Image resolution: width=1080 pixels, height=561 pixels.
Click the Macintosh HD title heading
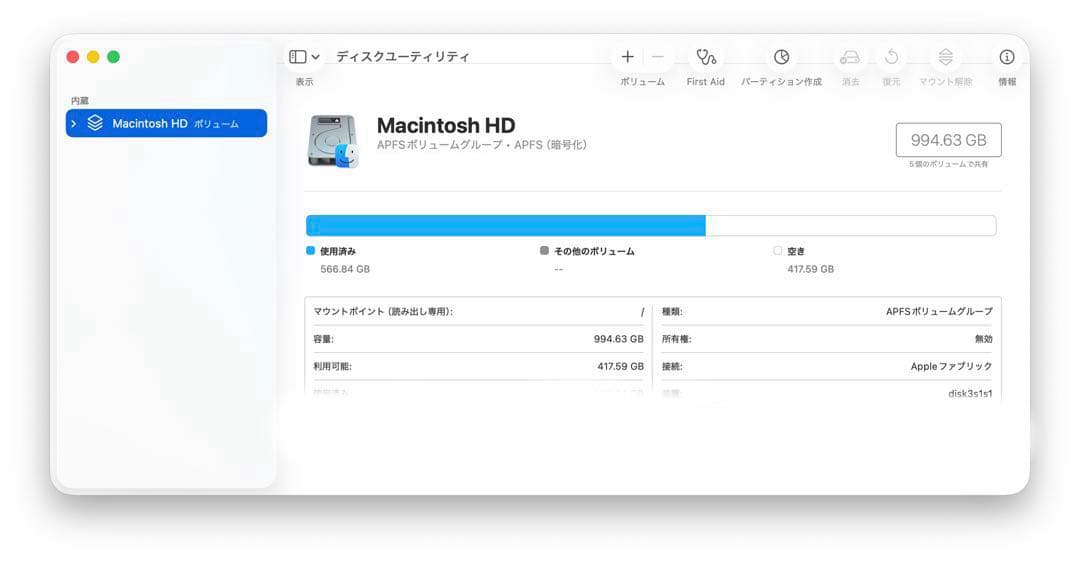pyautogui.click(x=446, y=125)
